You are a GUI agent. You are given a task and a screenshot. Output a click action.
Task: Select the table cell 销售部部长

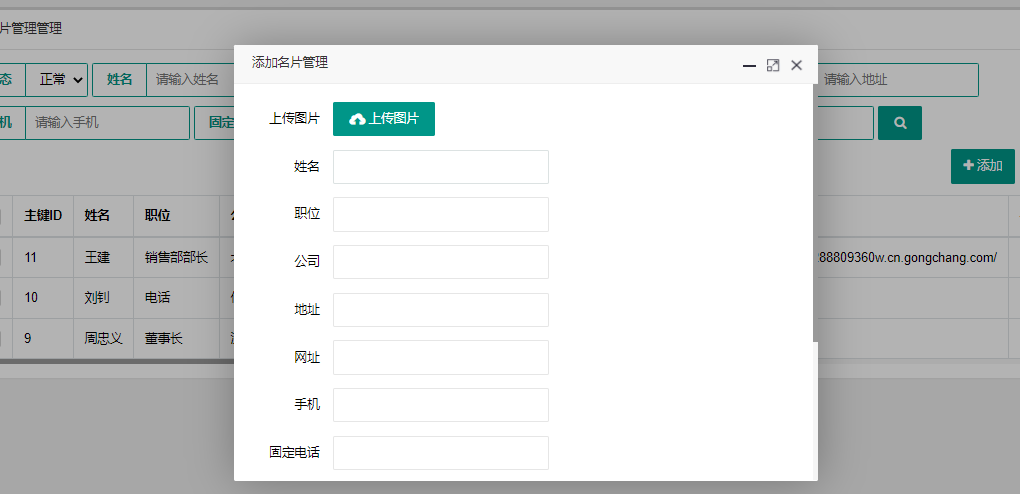[x=176, y=257]
